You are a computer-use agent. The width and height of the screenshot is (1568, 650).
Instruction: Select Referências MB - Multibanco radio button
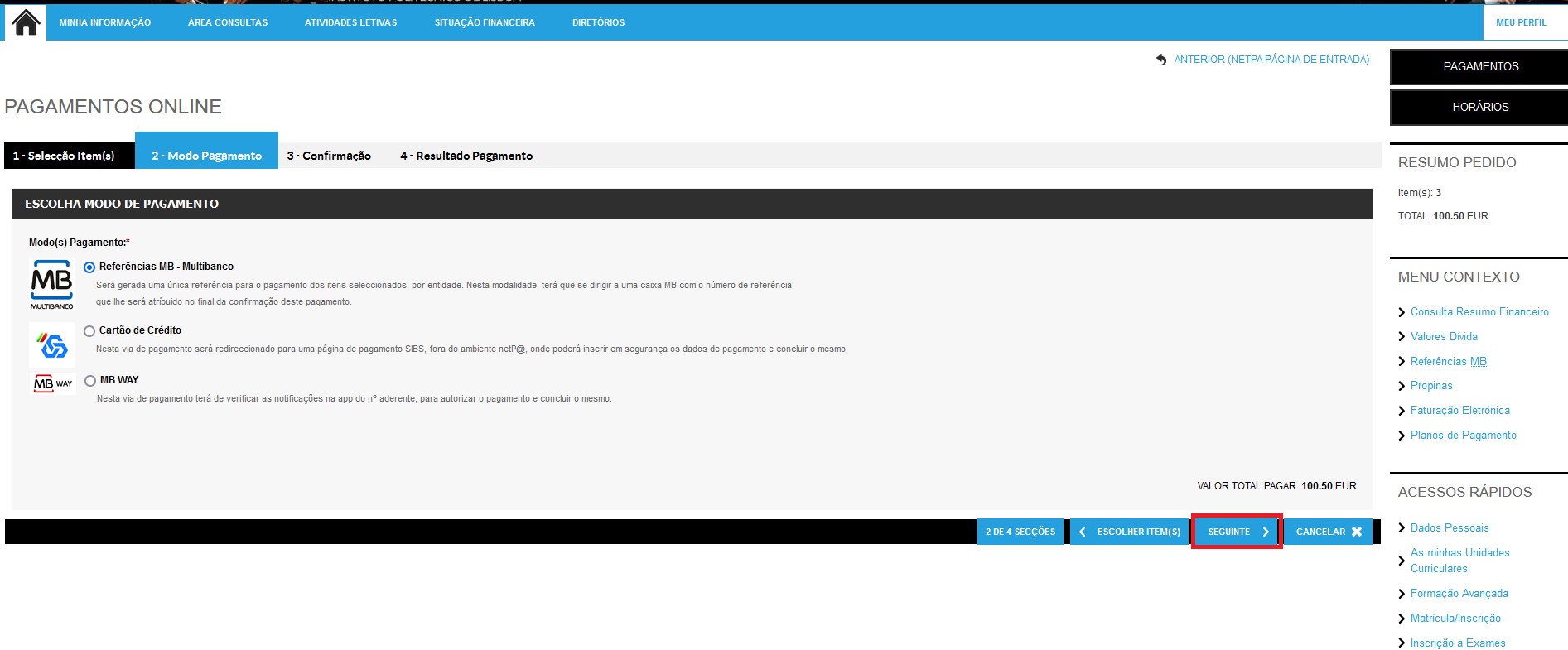(x=89, y=267)
